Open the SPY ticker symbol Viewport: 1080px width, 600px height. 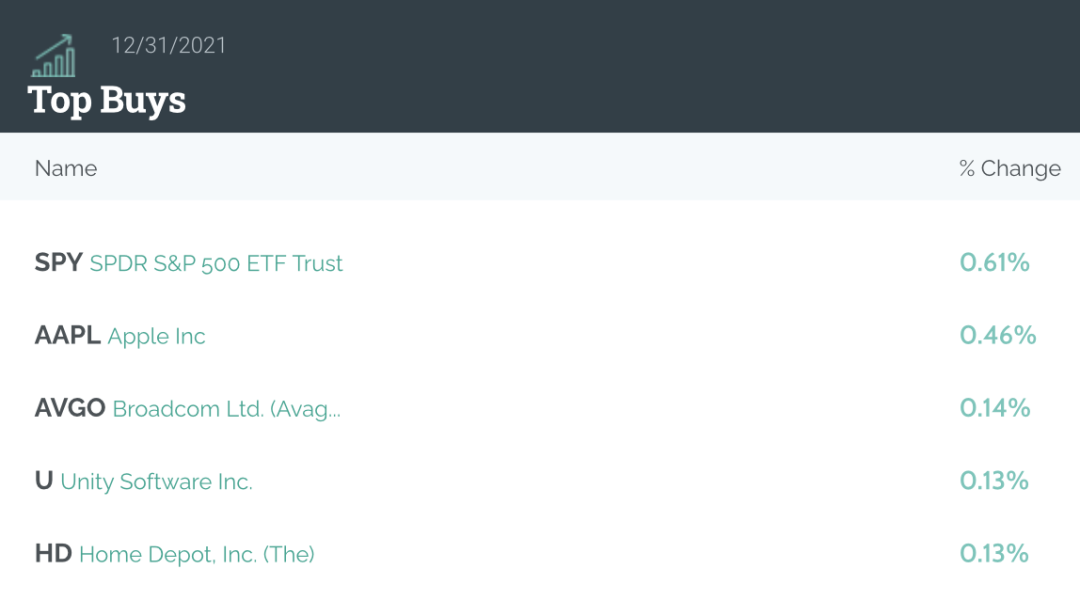tap(59, 262)
